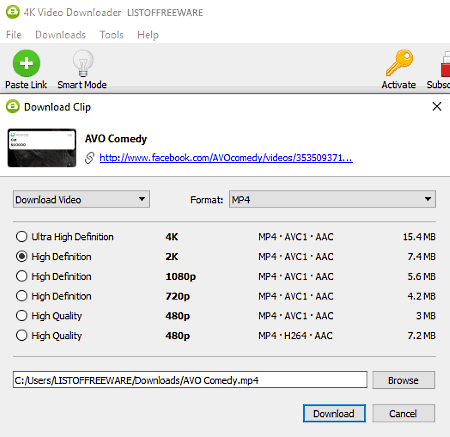Click the AVO Comedy video thumbnail
The height and width of the screenshot is (437, 450).
click(42, 148)
